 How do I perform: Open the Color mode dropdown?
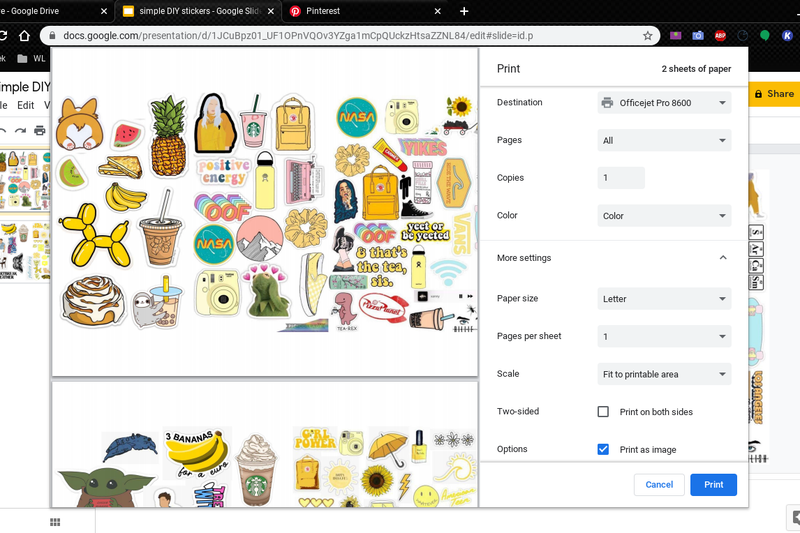pos(664,216)
